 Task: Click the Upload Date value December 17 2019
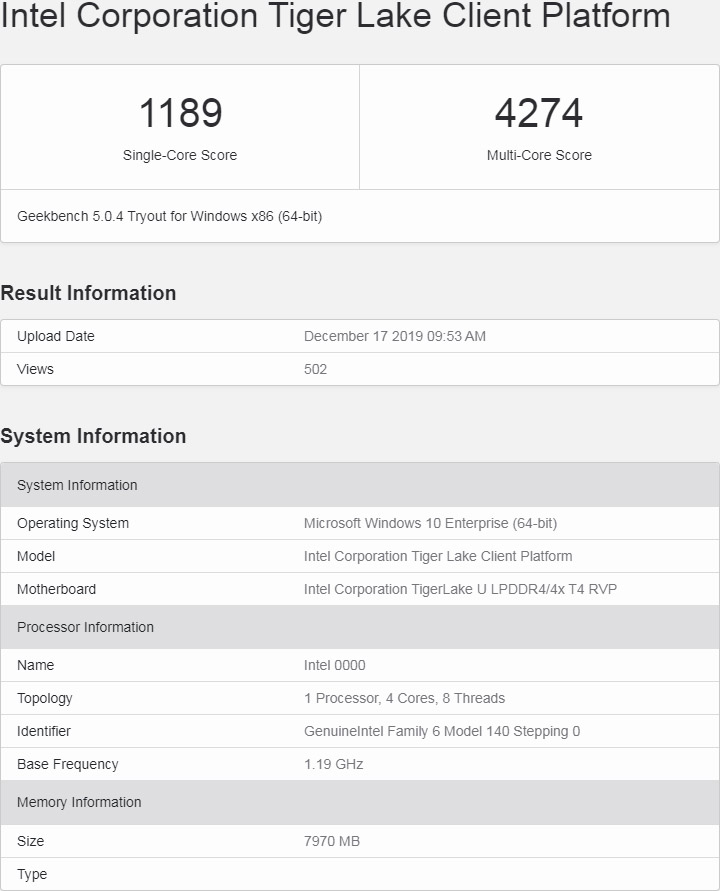click(394, 336)
